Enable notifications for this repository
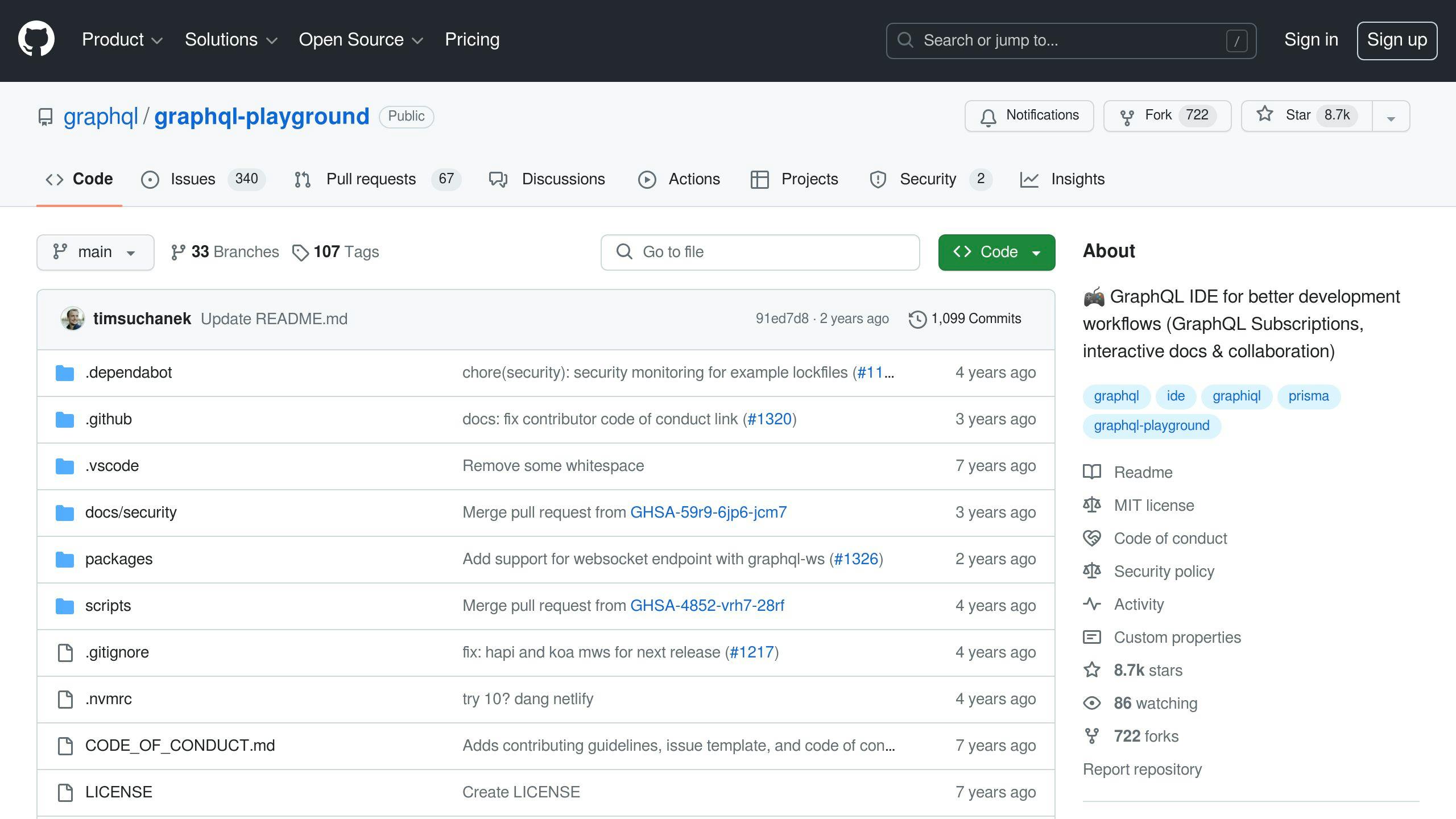 1029,115
